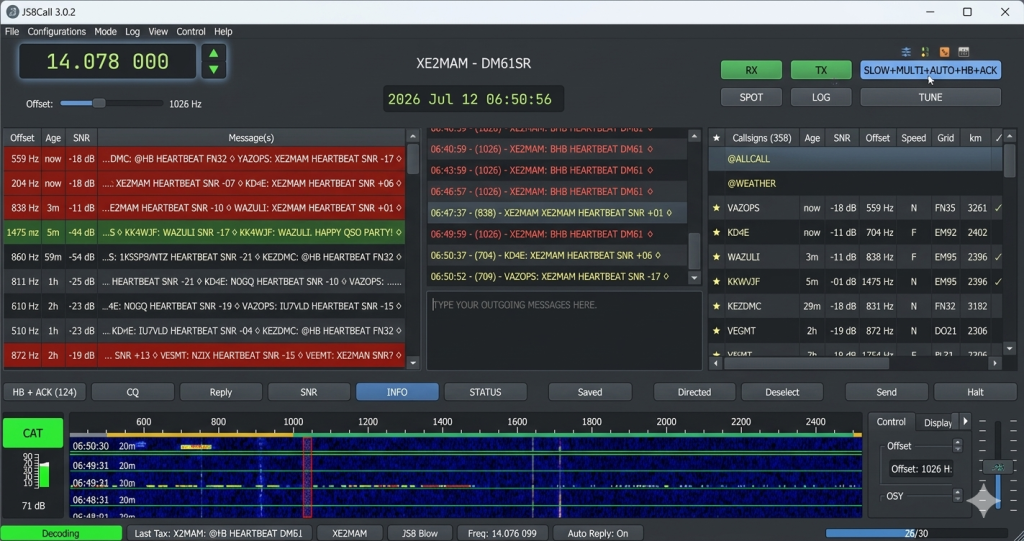Click the SNR button
The height and width of the screenshot is (541, 1024).
coord(309,392)
